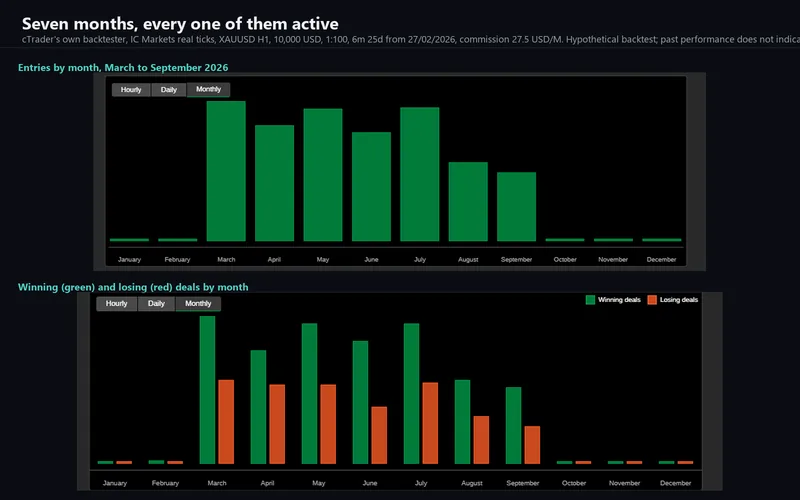Click May green winning deals bar
This screenshot has height=500, width=800.
310,393
